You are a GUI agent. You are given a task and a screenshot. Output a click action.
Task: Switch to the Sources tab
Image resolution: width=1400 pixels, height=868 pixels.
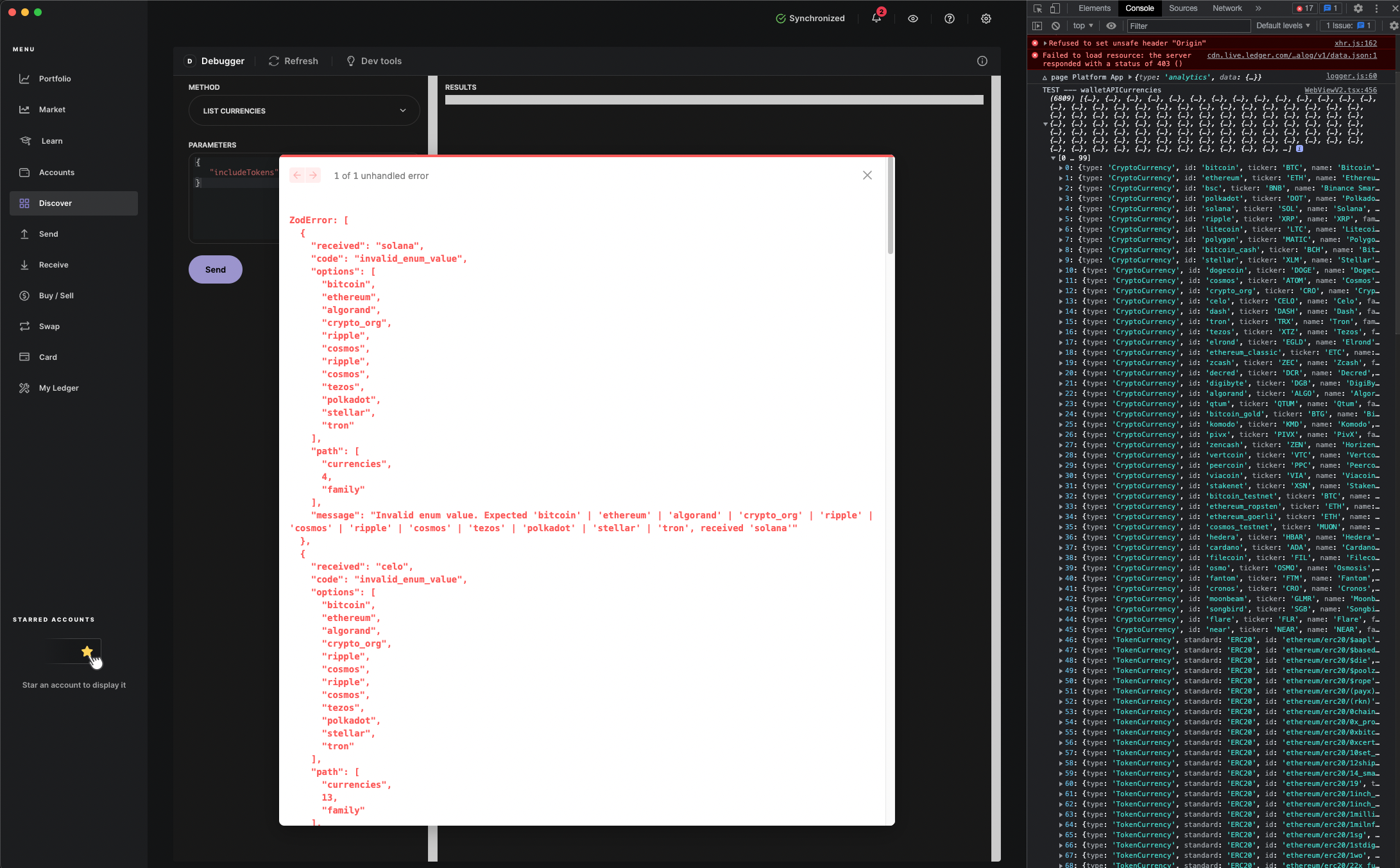[x=1183, y=8]
